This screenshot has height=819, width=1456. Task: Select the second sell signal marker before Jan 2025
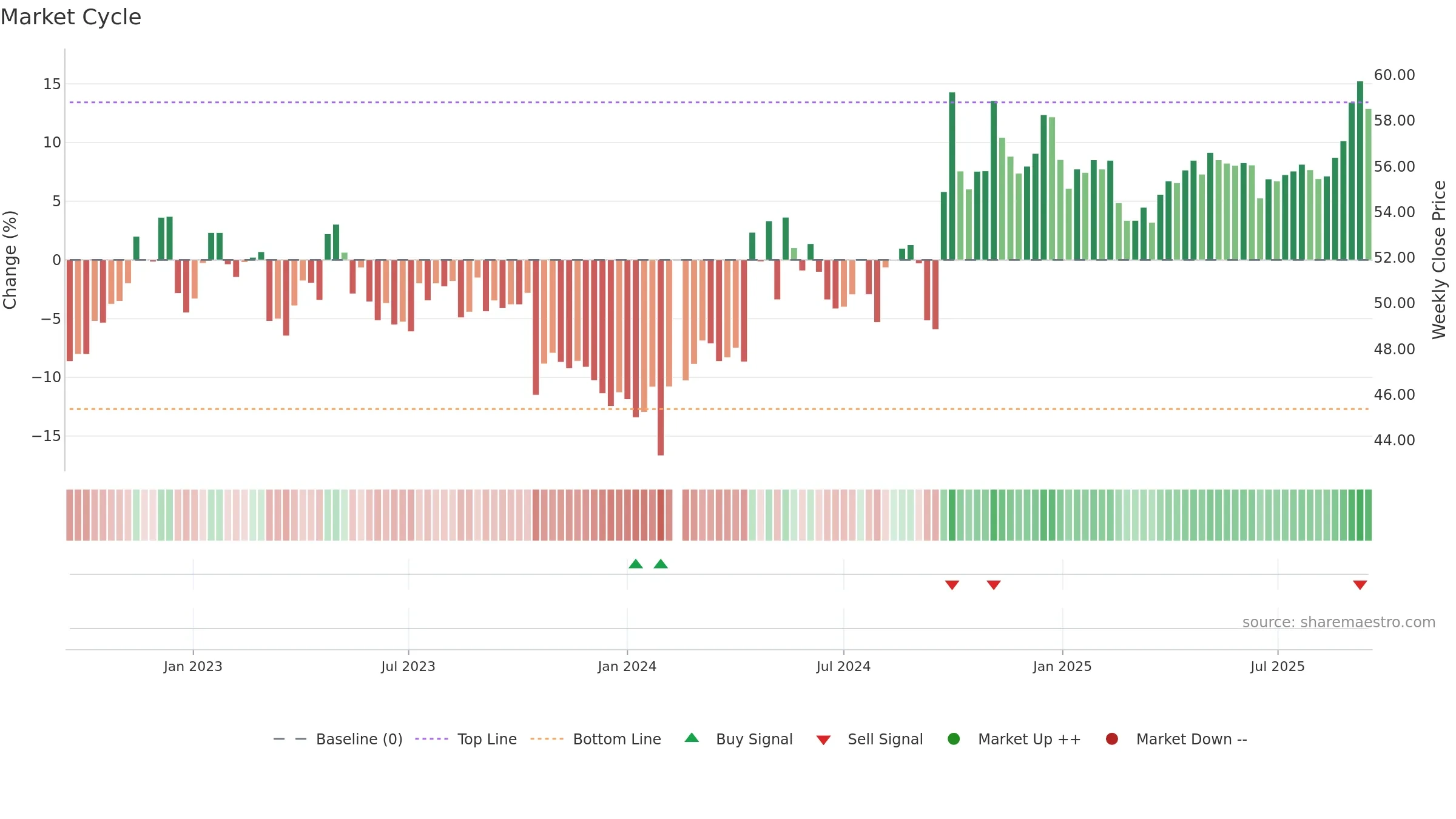(994, 585)
